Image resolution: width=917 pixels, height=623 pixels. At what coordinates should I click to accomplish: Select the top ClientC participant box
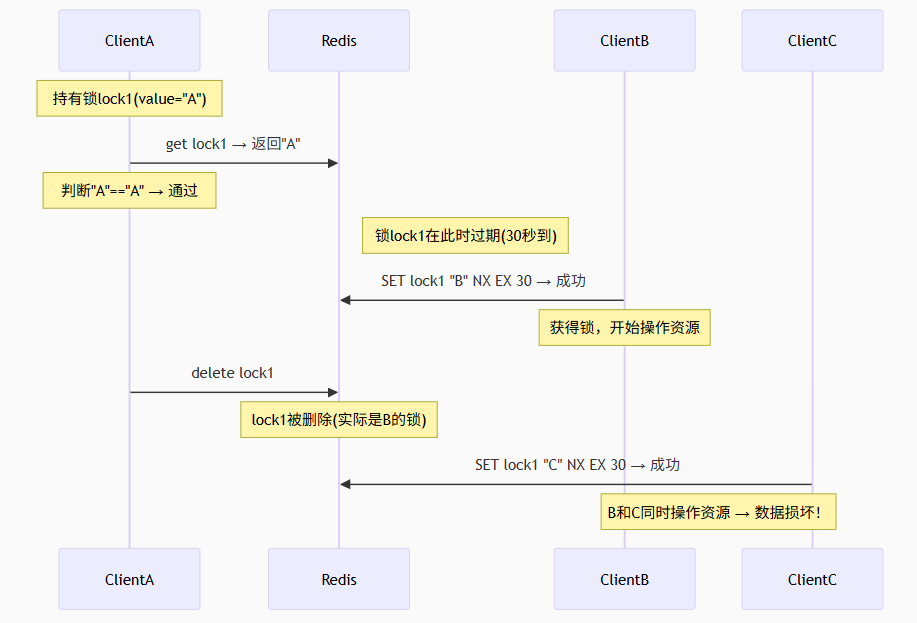point(812,41)
